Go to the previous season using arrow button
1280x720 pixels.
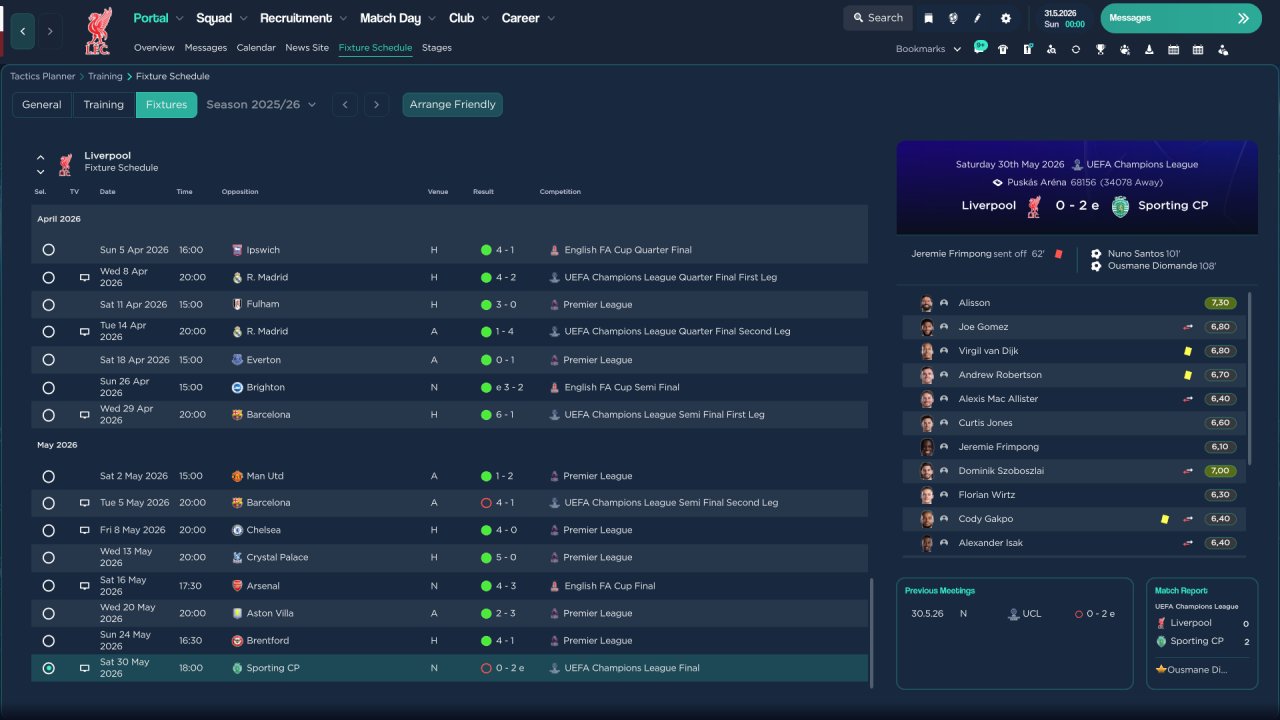pos(345,104)
